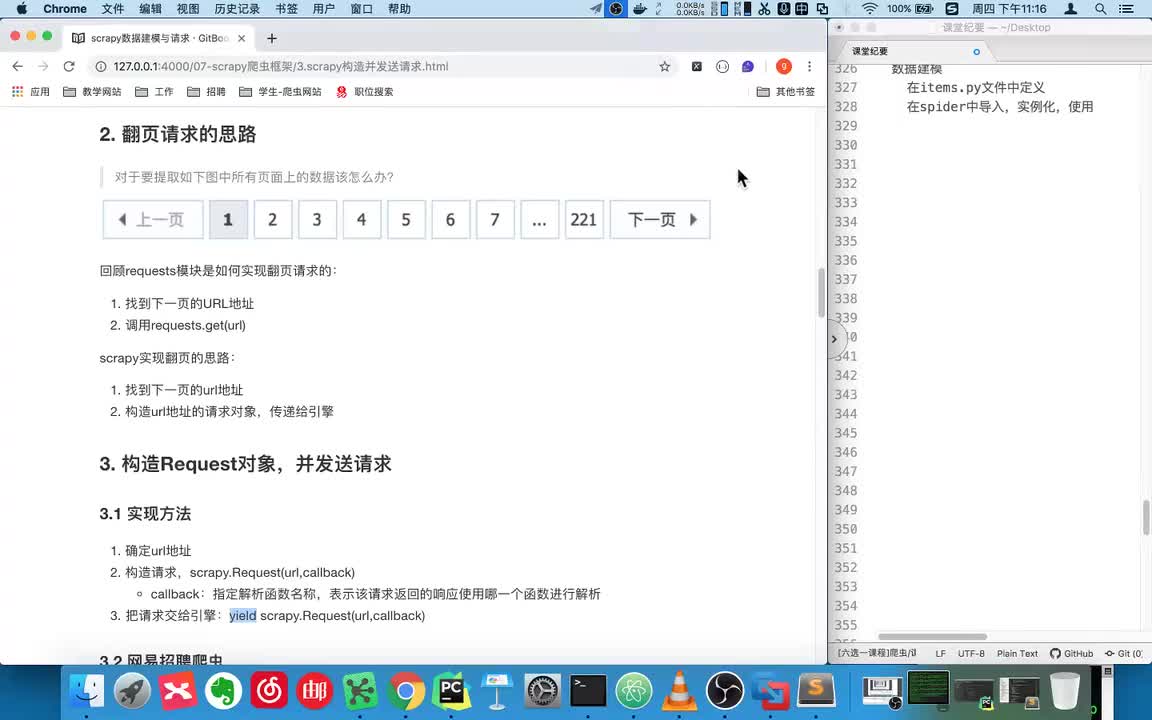The width and height of the screenshot is (1152, 720).
Task: Open PyCharm from the Dock
Action: (451, 691)
